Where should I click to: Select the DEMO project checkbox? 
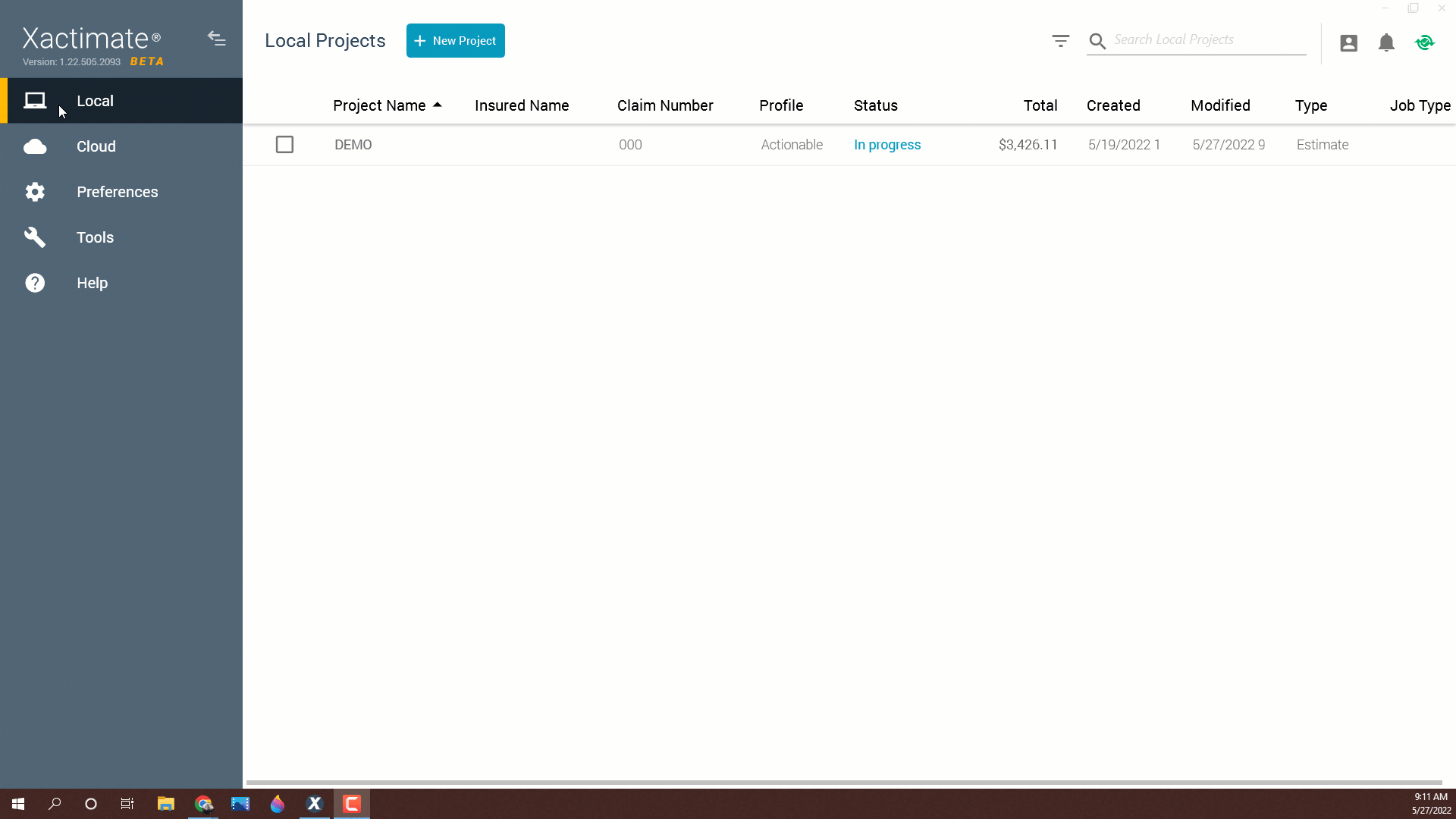284,144
